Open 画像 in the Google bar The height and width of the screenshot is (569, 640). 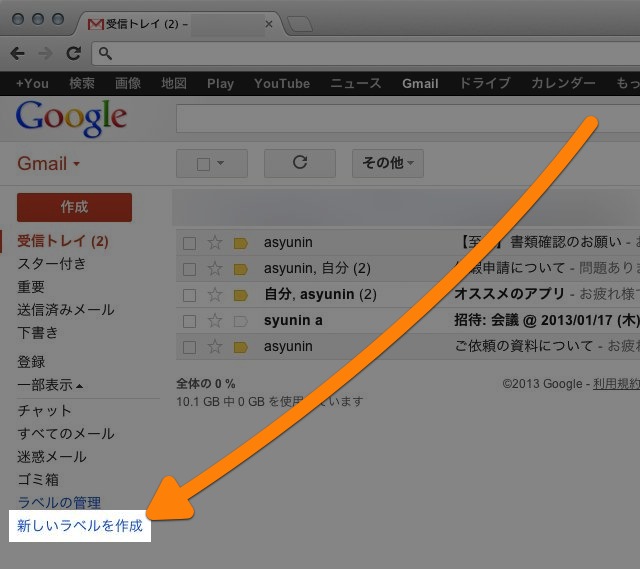[128, 83]
